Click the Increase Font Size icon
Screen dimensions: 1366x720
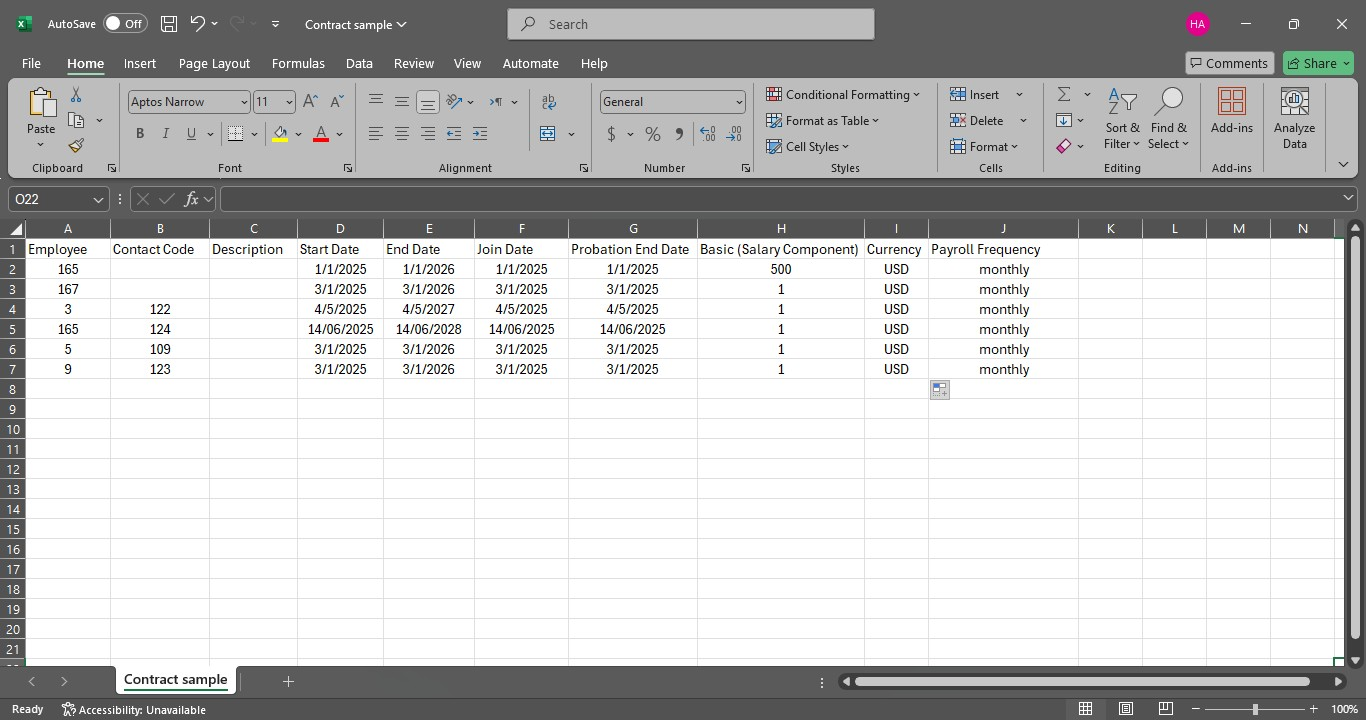[x=310, y=102]
